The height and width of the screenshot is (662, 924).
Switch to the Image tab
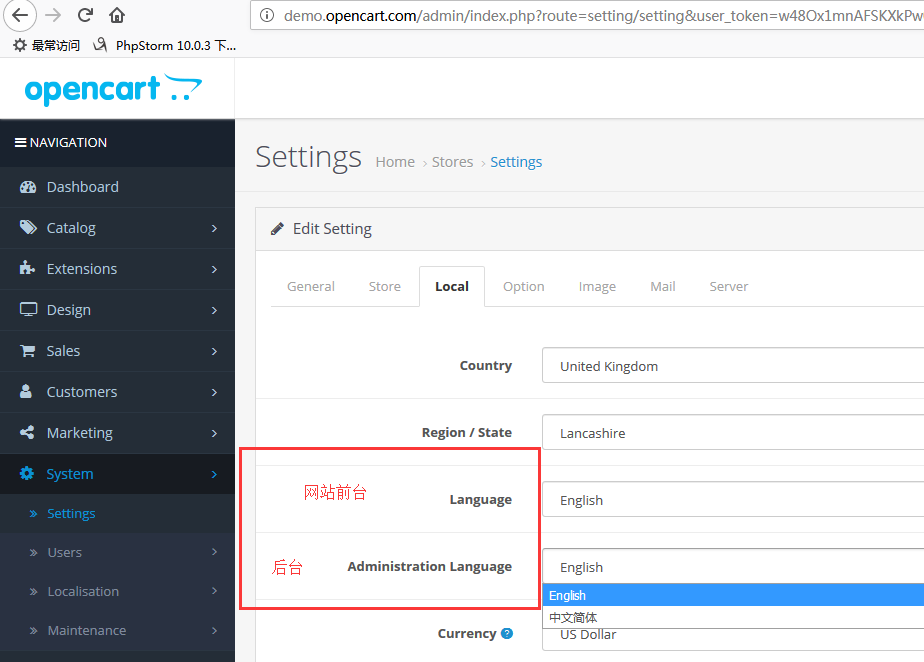click(597, 286)
